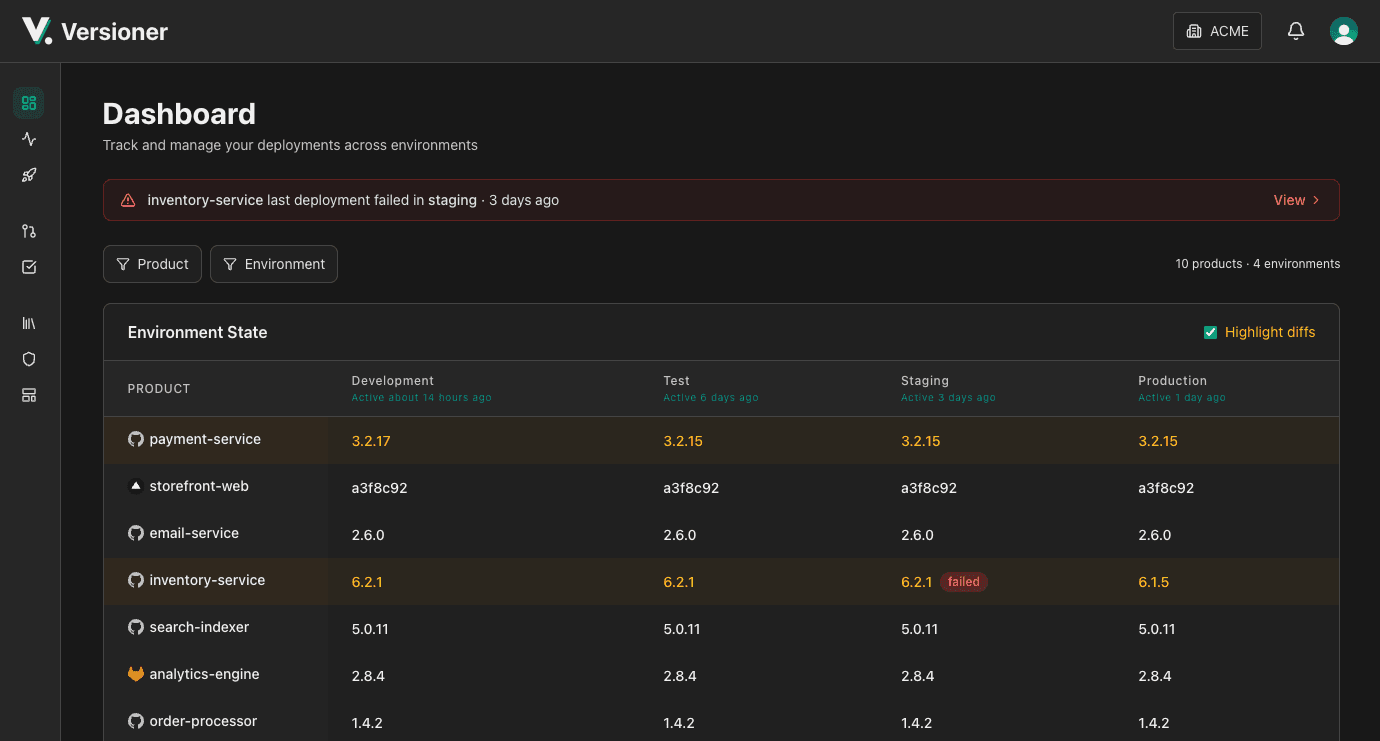Viewport: 1380px width, 741px height.
Task: Open the payment-service product row
Action: coord(721,440)
